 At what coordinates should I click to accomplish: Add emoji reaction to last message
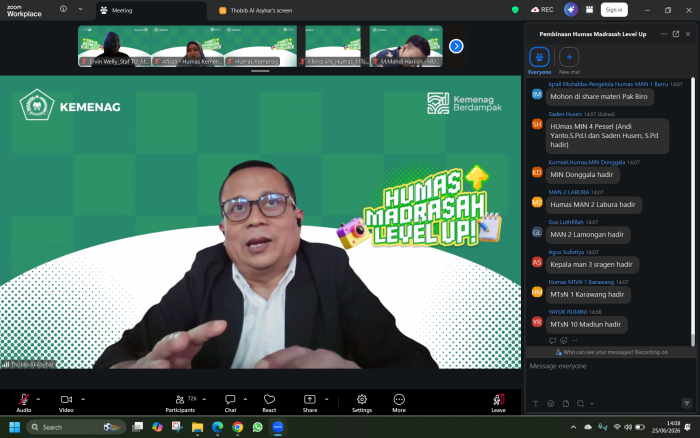point(564,340)
